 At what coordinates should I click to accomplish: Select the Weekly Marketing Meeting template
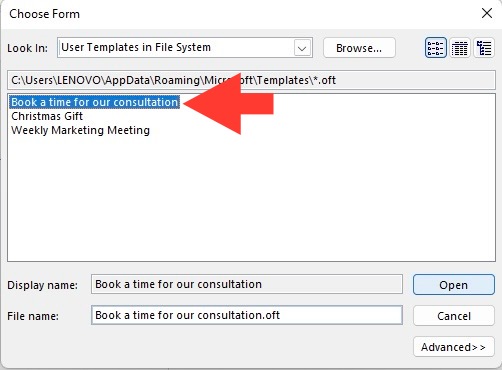tap(80, 130)
